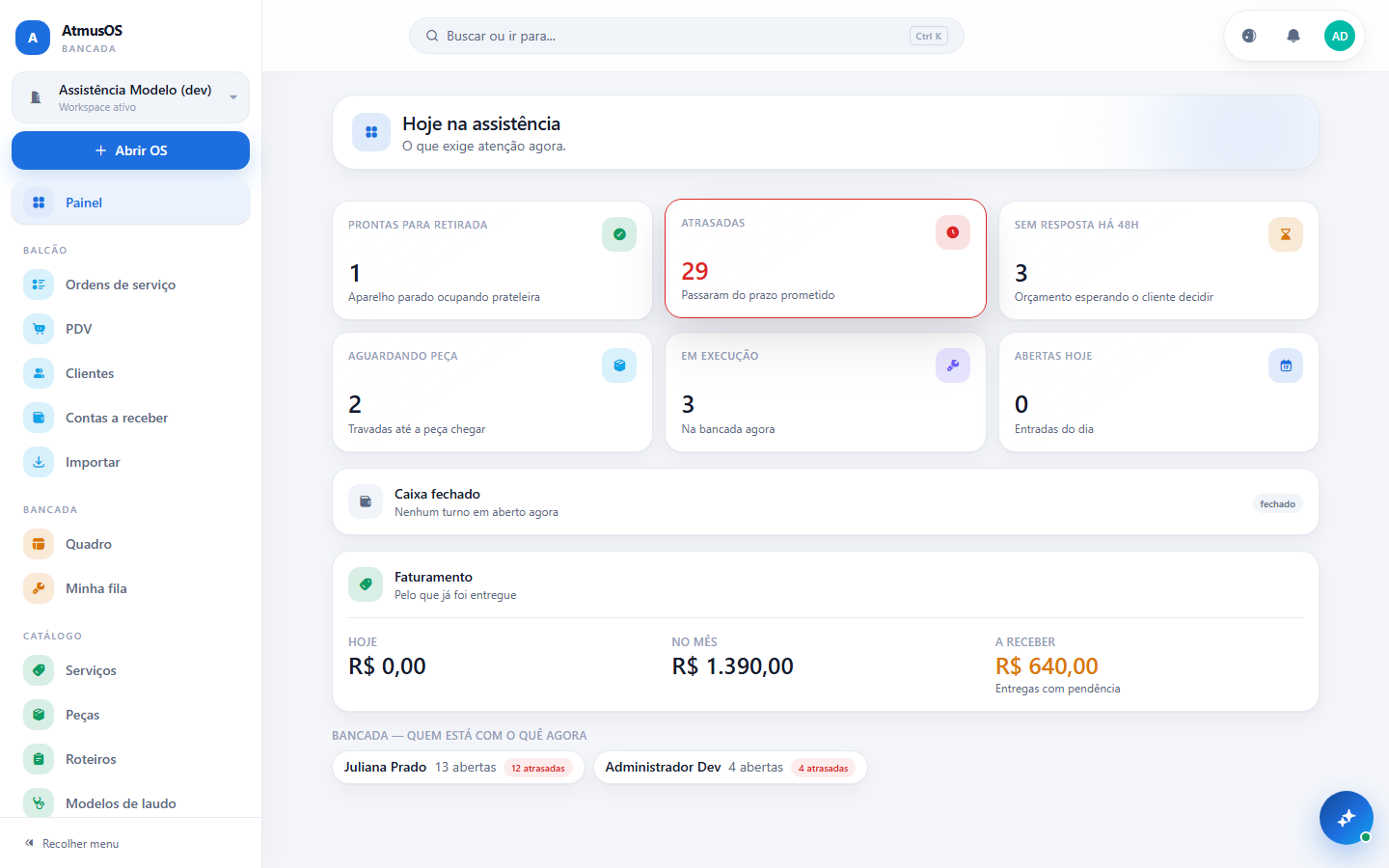
Task: Click the PDV cart icon in sidebar
Action: point(39,329)
